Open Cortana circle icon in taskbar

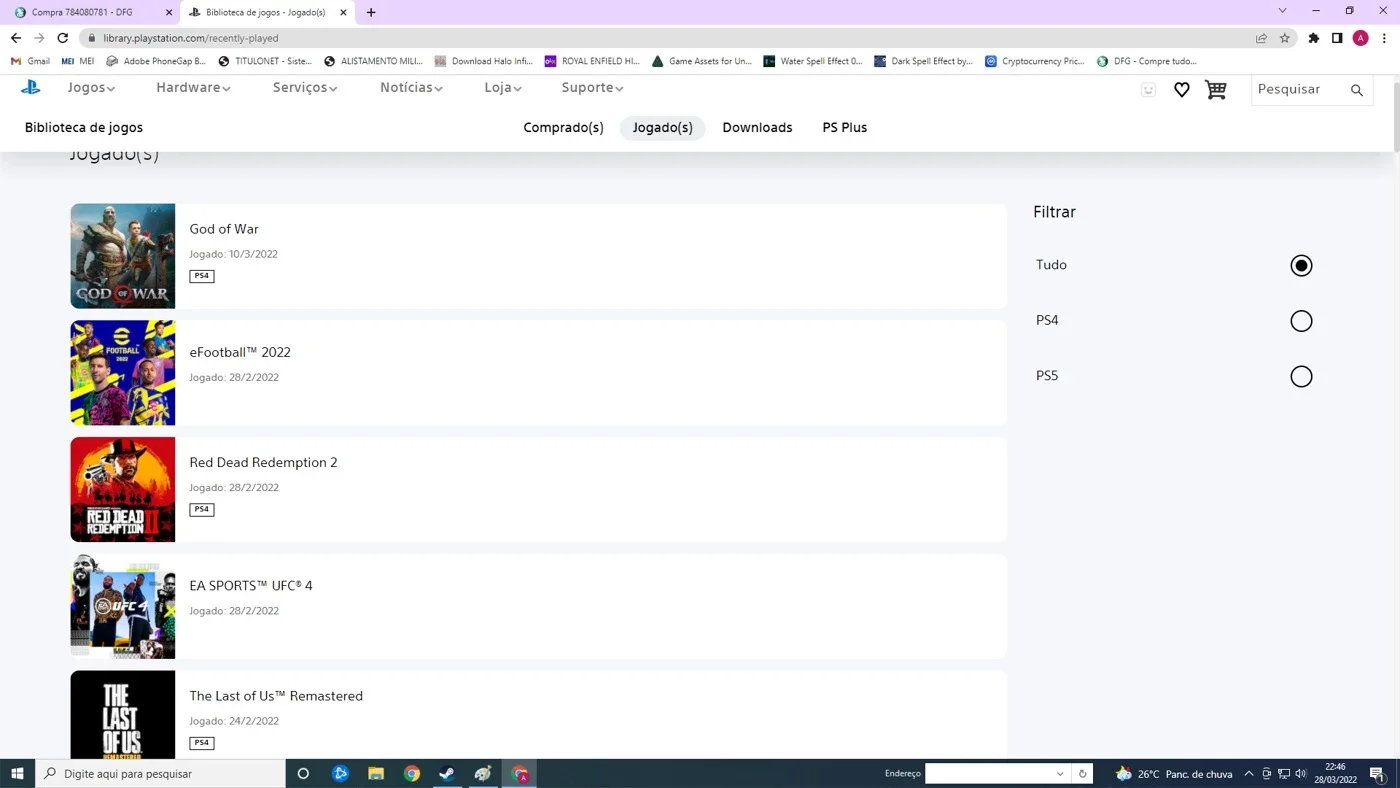[x=303, y=773]
